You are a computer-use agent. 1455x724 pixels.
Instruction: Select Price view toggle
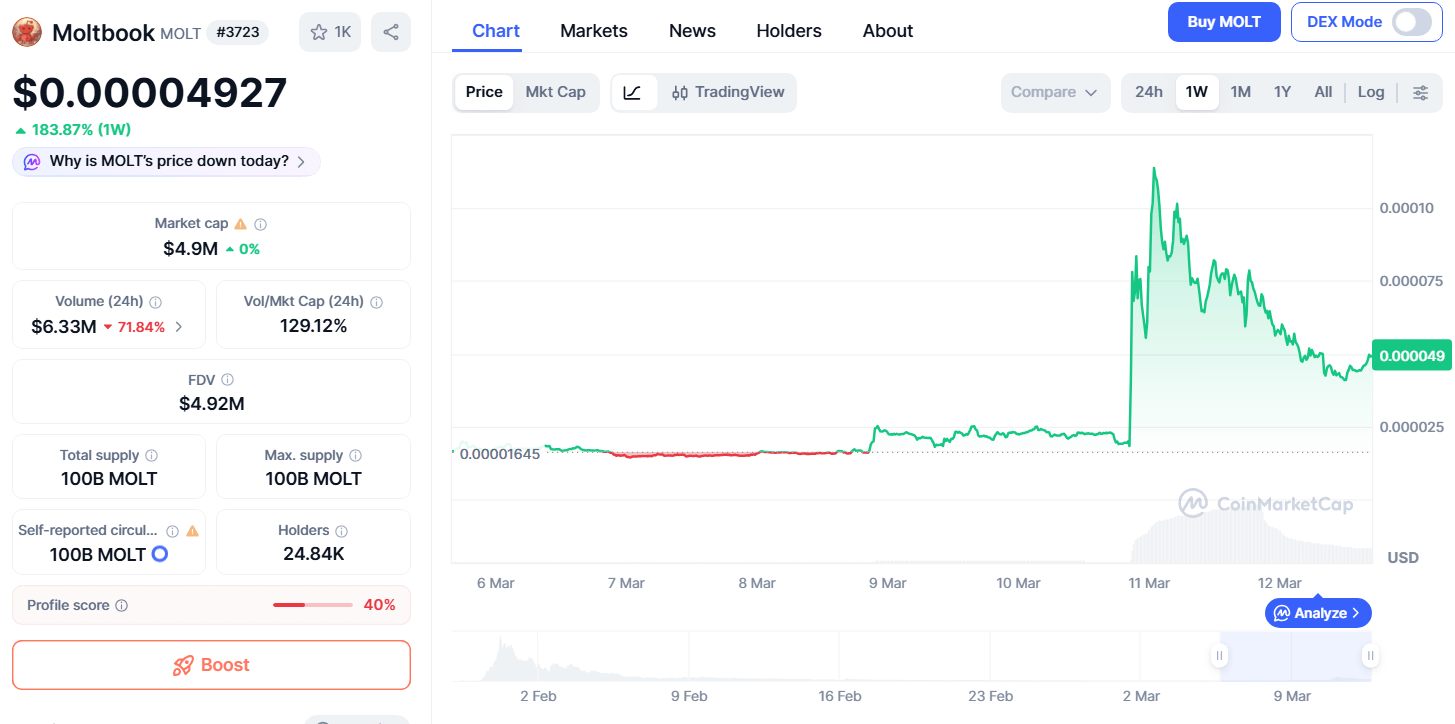click(484, 92)
